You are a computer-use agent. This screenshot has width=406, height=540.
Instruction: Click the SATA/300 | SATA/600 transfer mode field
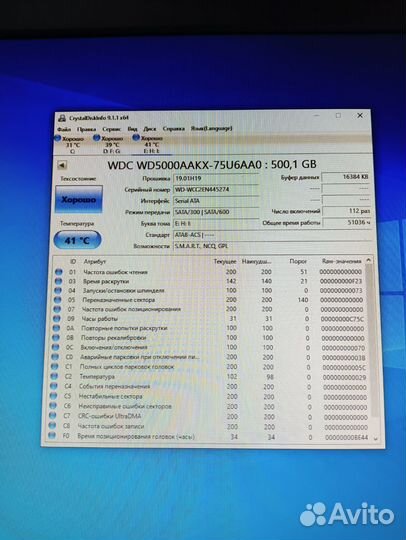[x=216, y=212]
